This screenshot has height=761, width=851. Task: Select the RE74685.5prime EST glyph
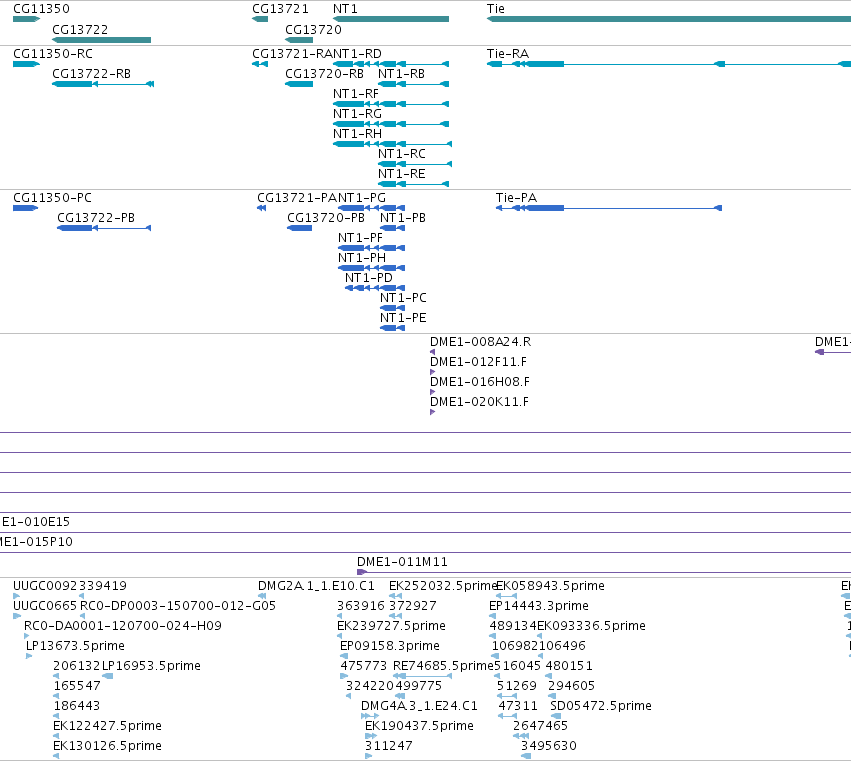422,676
